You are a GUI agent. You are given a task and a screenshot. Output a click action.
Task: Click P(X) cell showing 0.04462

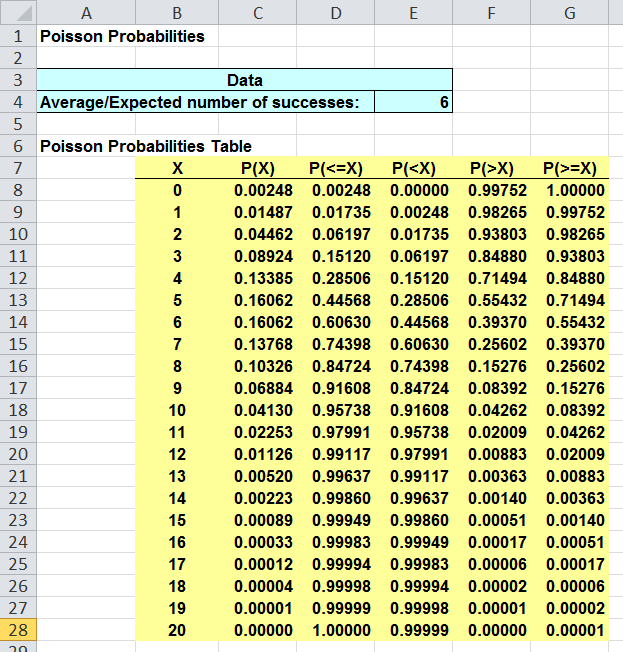[257, 234]
